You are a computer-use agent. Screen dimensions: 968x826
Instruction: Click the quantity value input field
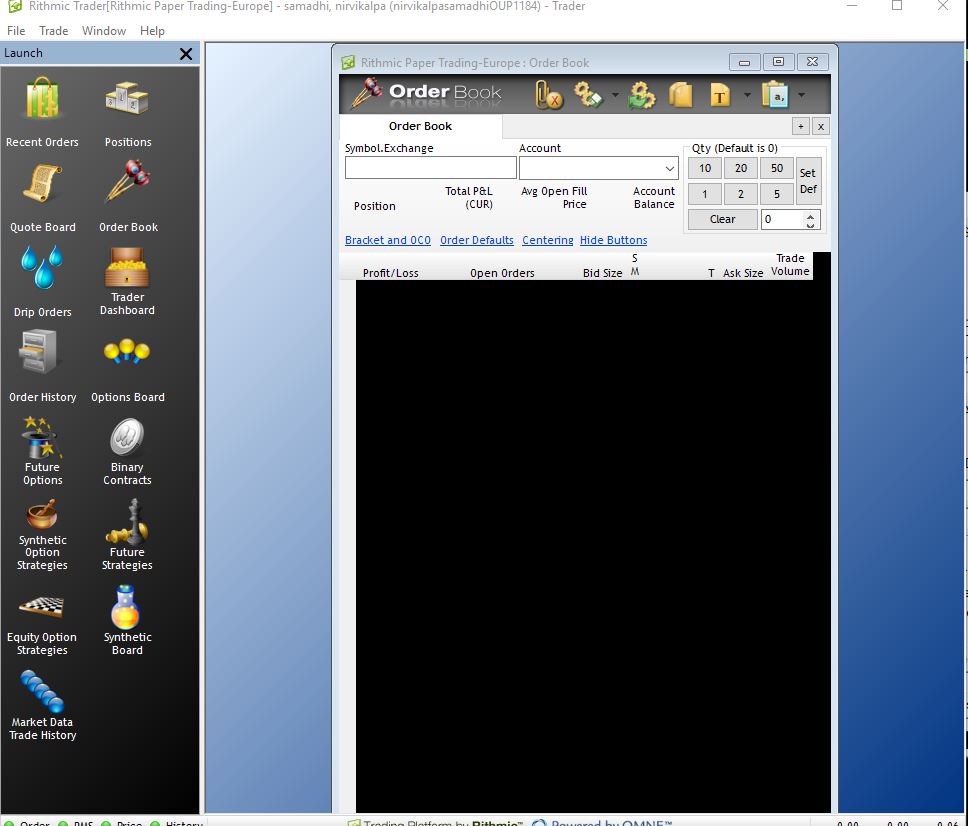pyautogui.click(x=783, y=219)
